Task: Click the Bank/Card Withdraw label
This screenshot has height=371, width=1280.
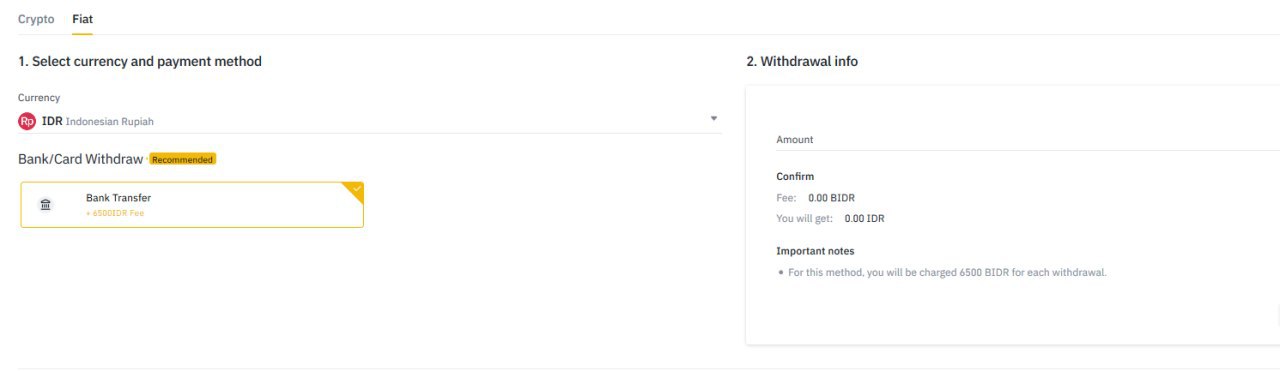Action: click(81, 159)
